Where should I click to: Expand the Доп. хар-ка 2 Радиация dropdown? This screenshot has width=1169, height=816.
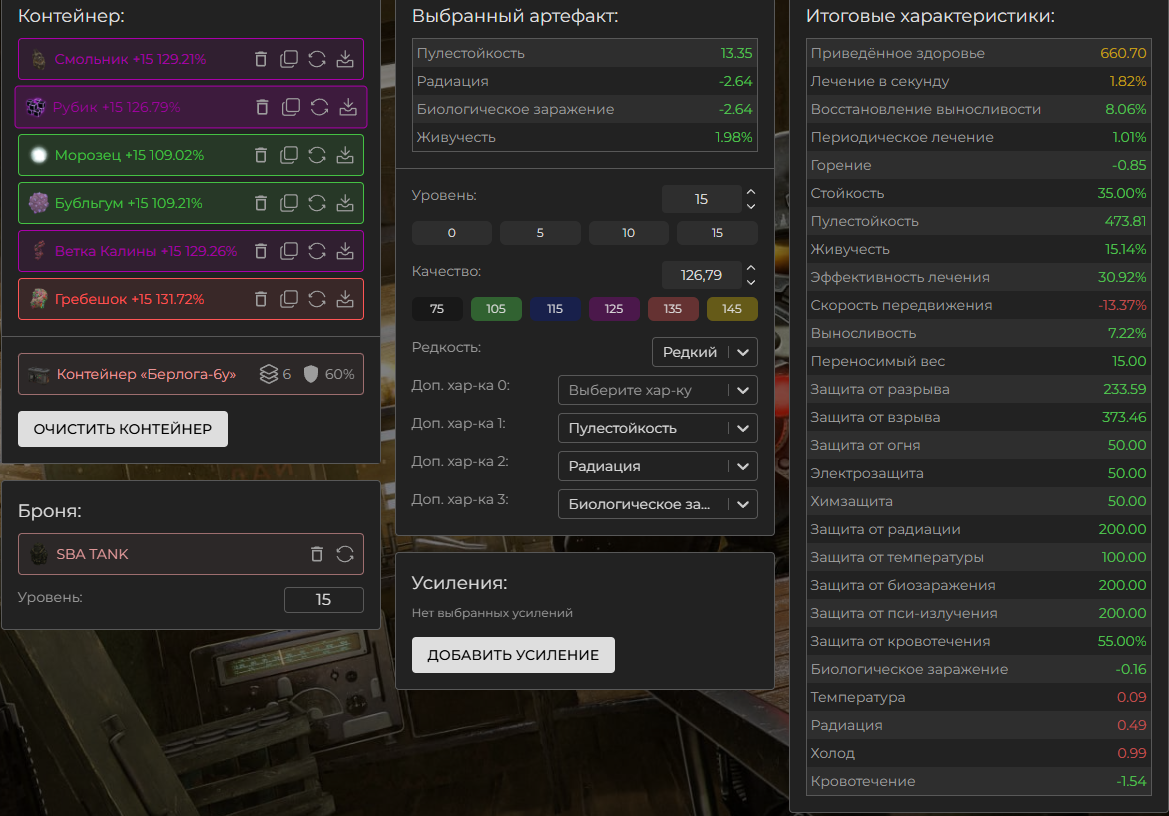click(x=658, y=466)
